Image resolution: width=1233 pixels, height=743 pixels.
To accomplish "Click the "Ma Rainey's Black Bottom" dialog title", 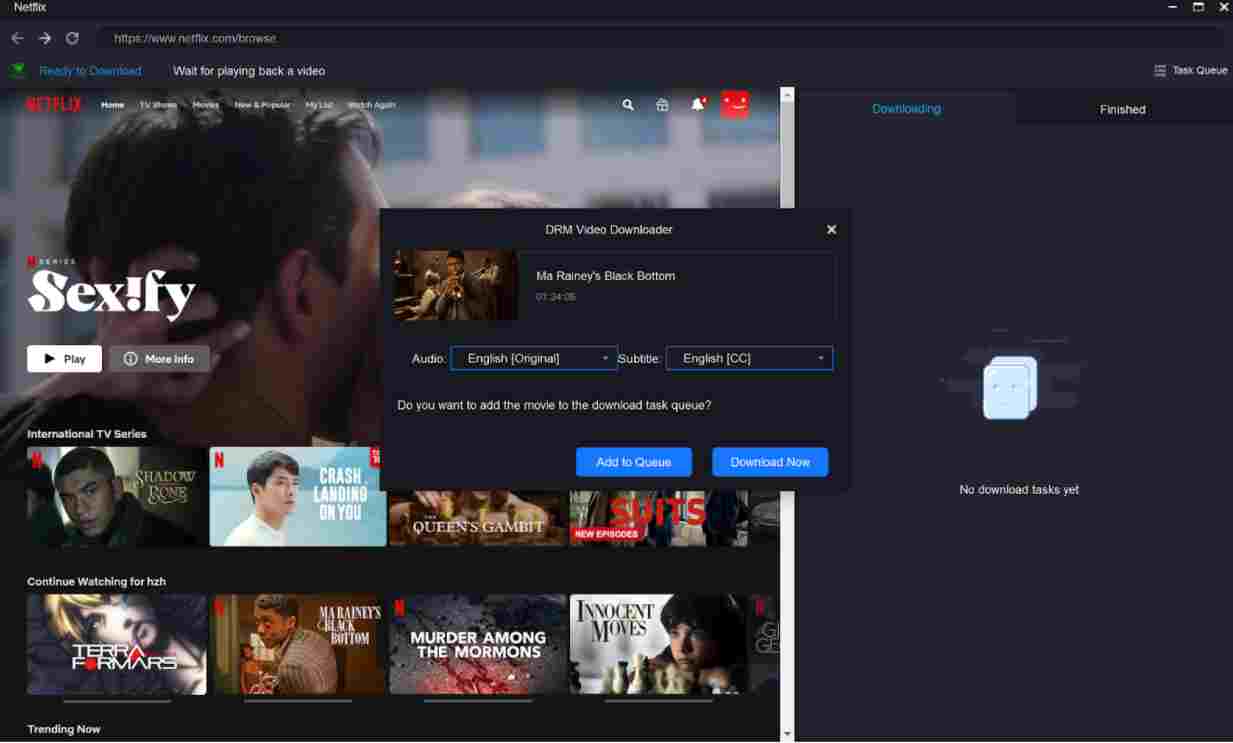I will [x=605, y=276].
